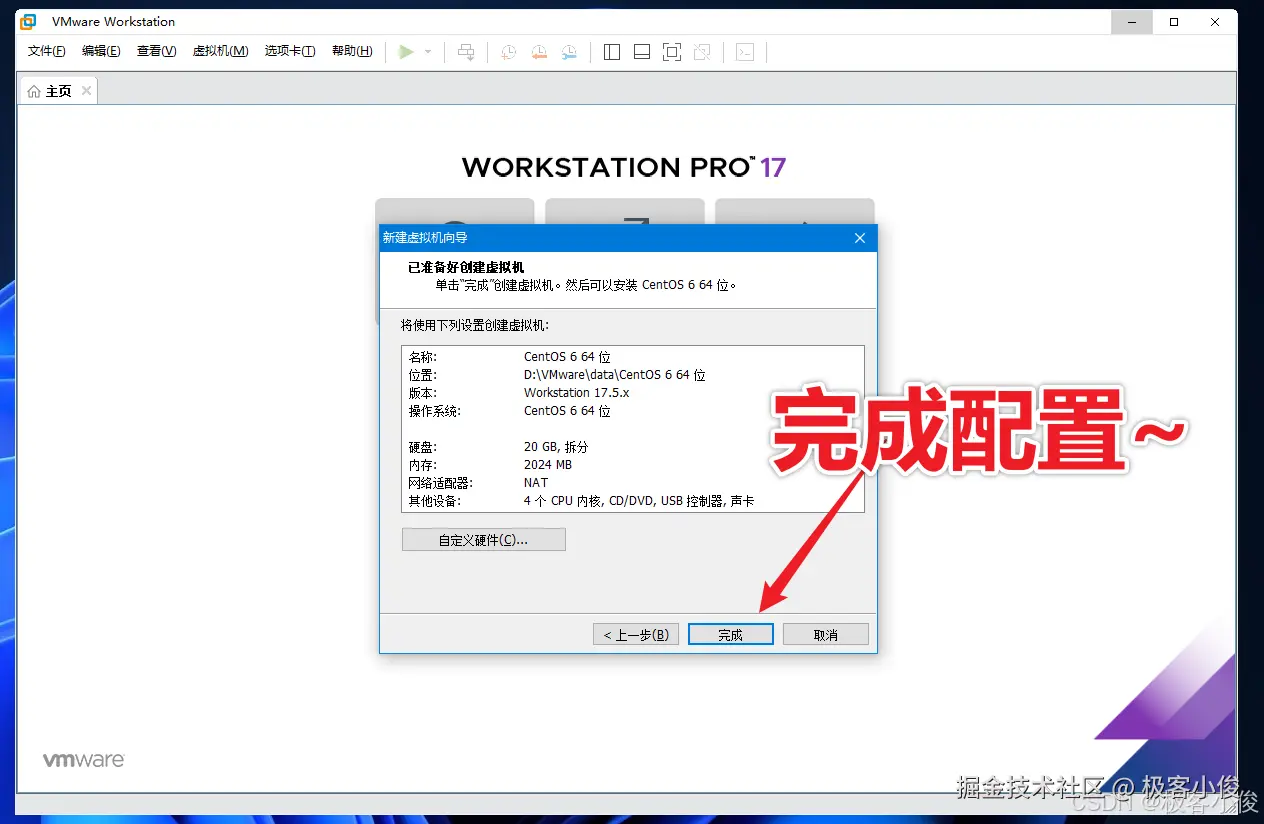Select the disk value 20 GB, 拆分
The image size is (1264, 824).
[557, 447]
